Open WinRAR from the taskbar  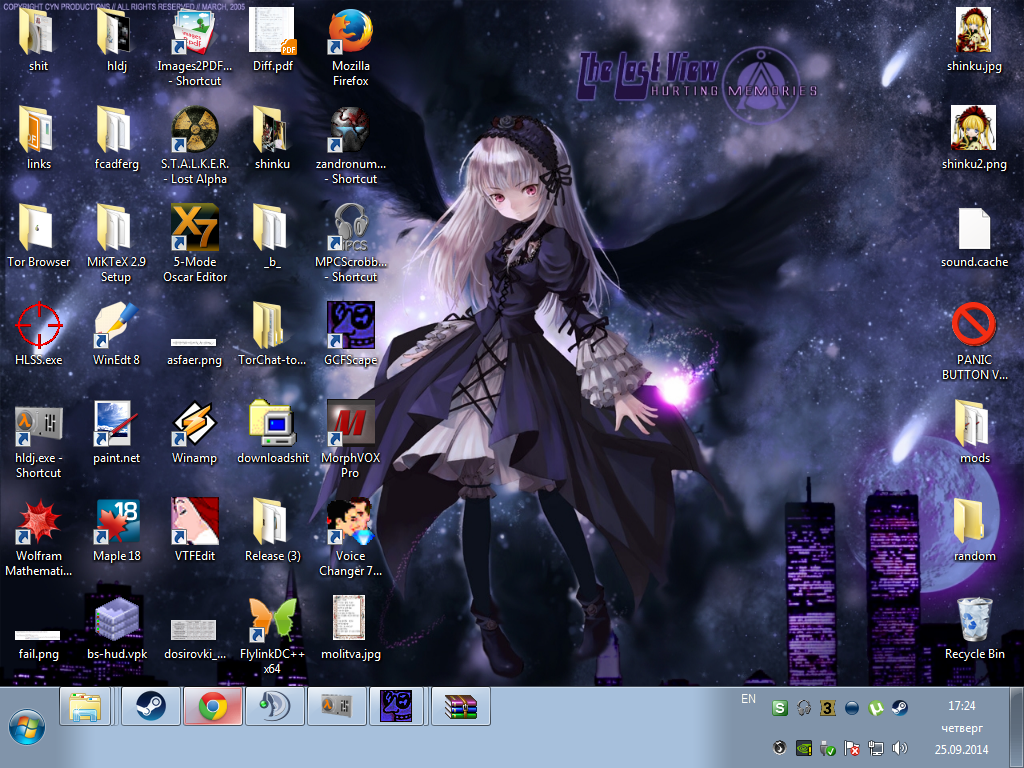[460, 706]
